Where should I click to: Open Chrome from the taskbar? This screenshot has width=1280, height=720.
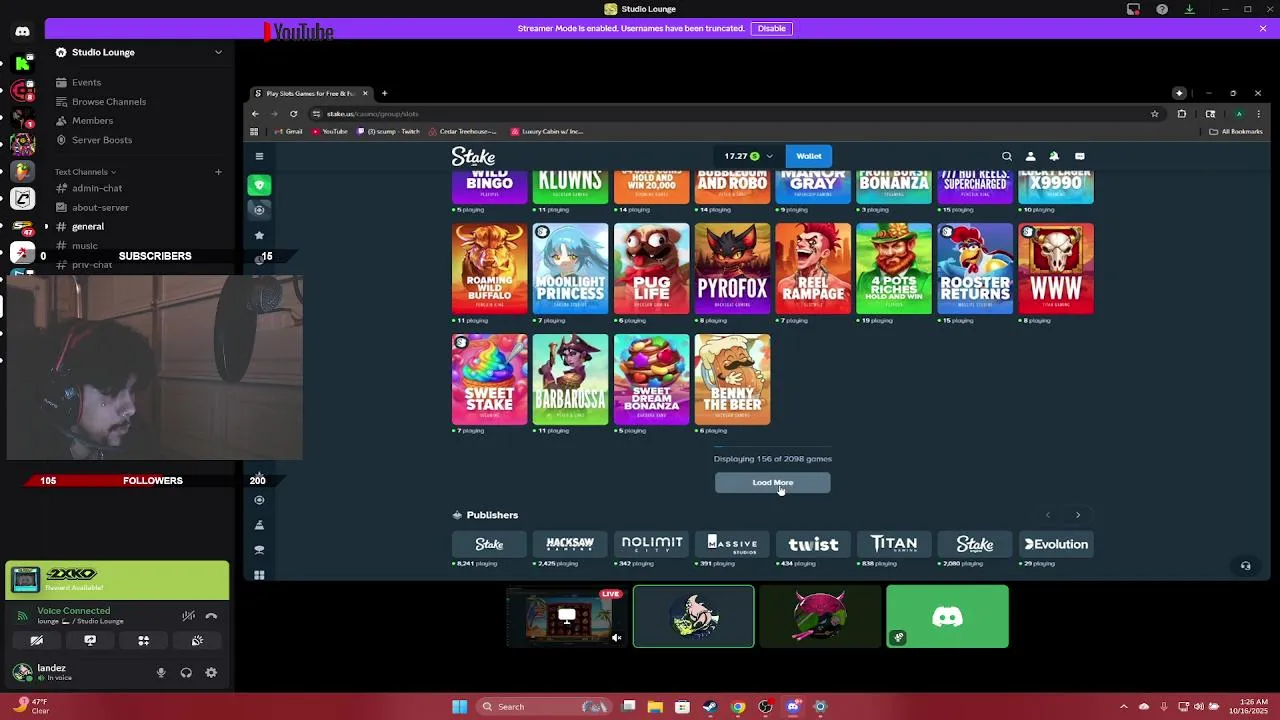click(x=737, y=707)
